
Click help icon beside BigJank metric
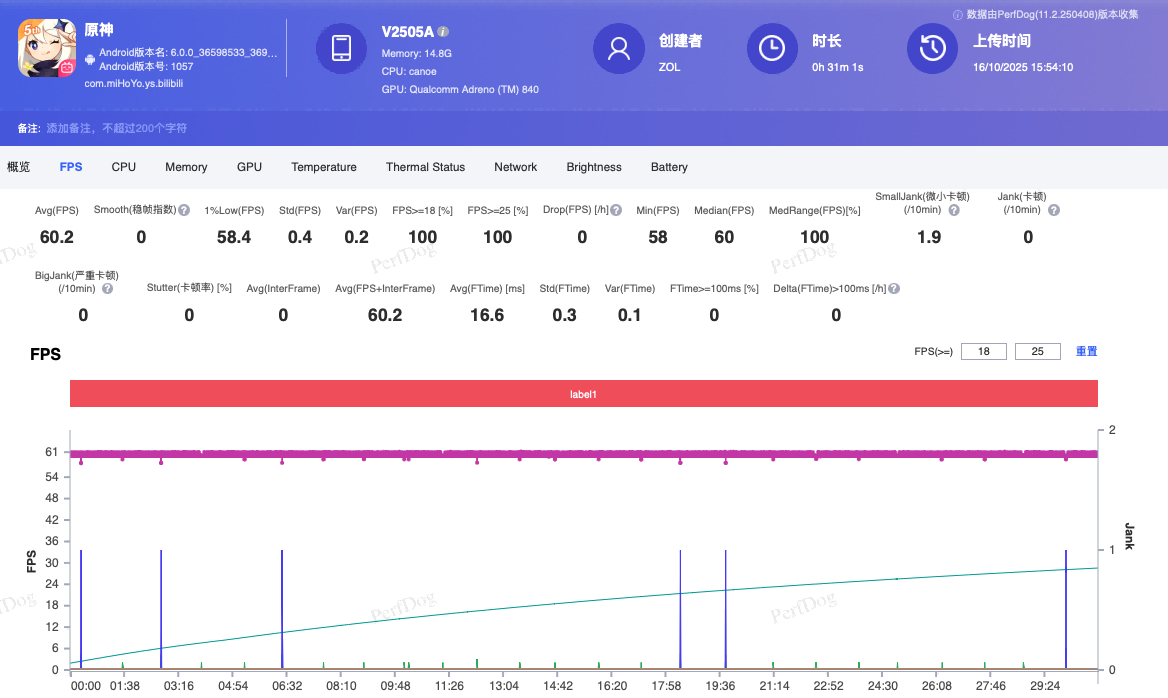pos(107,288)
